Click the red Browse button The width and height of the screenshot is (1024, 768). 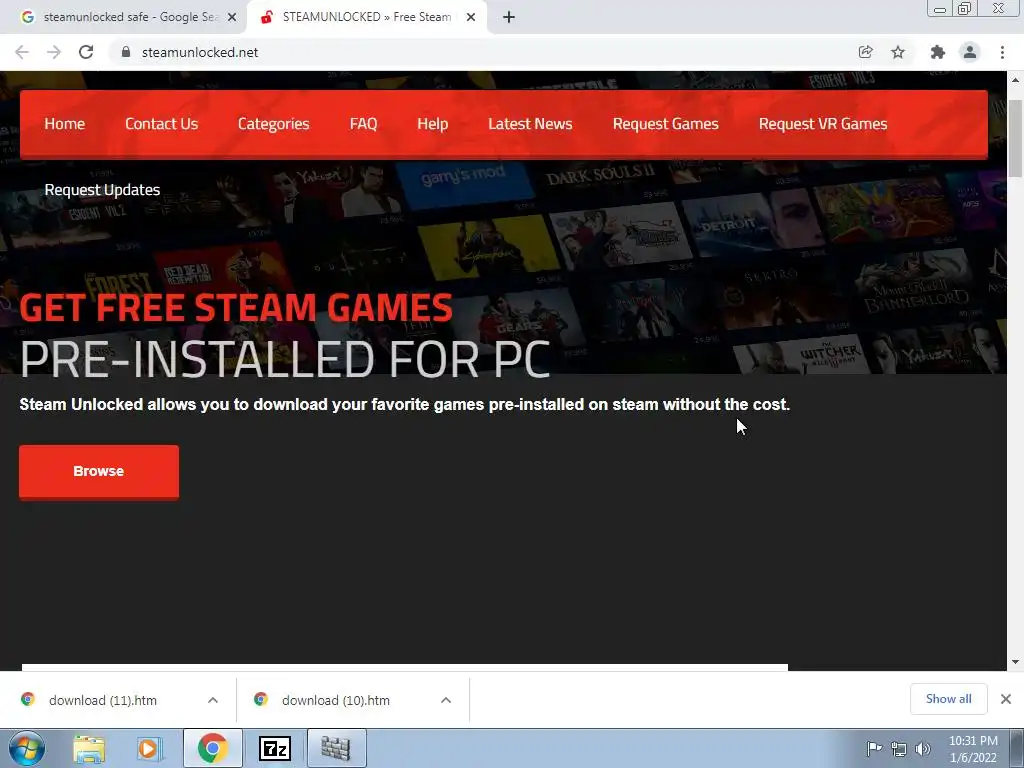click(99, 472)
